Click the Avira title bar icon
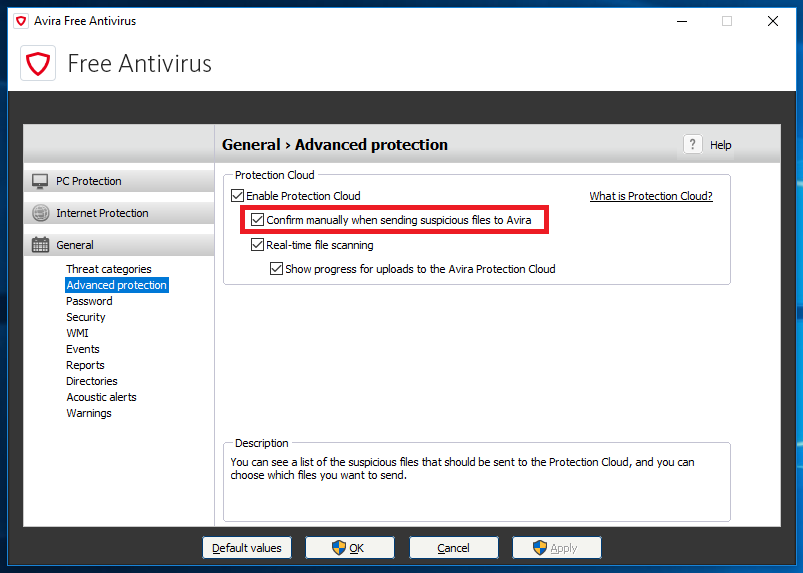Viewport: 803px width, 573px height. pos(21,21)
